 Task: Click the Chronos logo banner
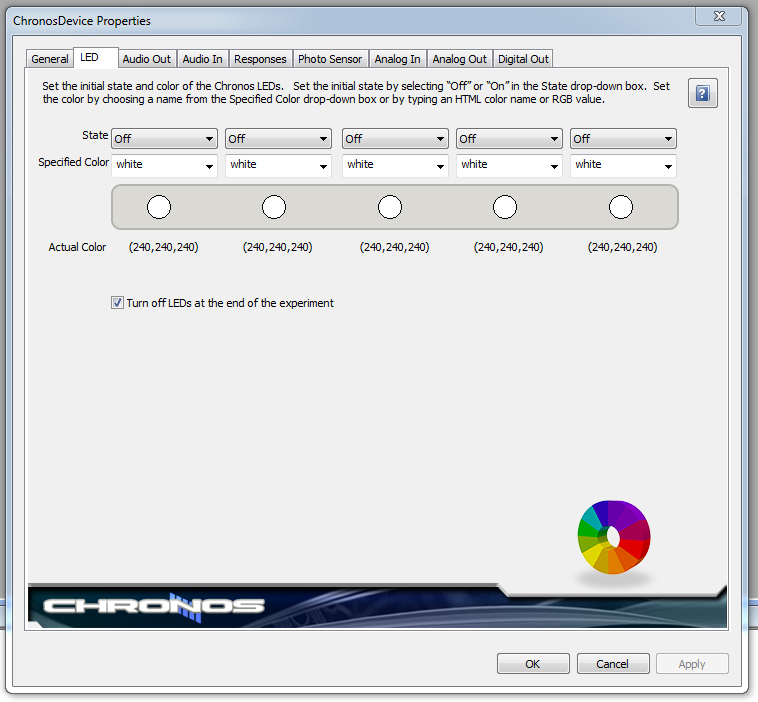(x=377, y=606)
